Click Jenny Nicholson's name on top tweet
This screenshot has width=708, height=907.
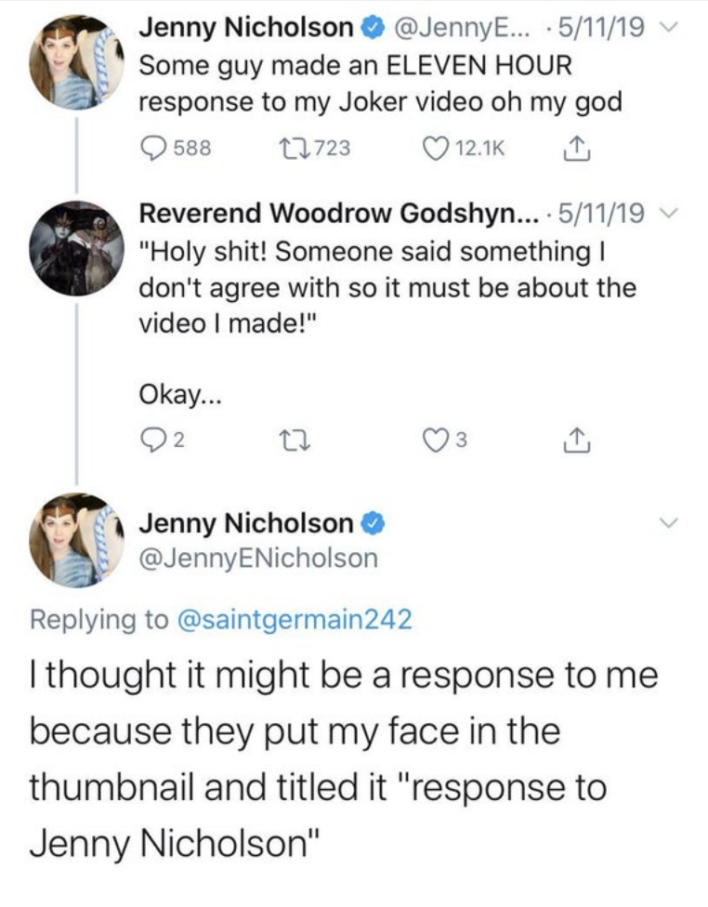click(246, 28)
